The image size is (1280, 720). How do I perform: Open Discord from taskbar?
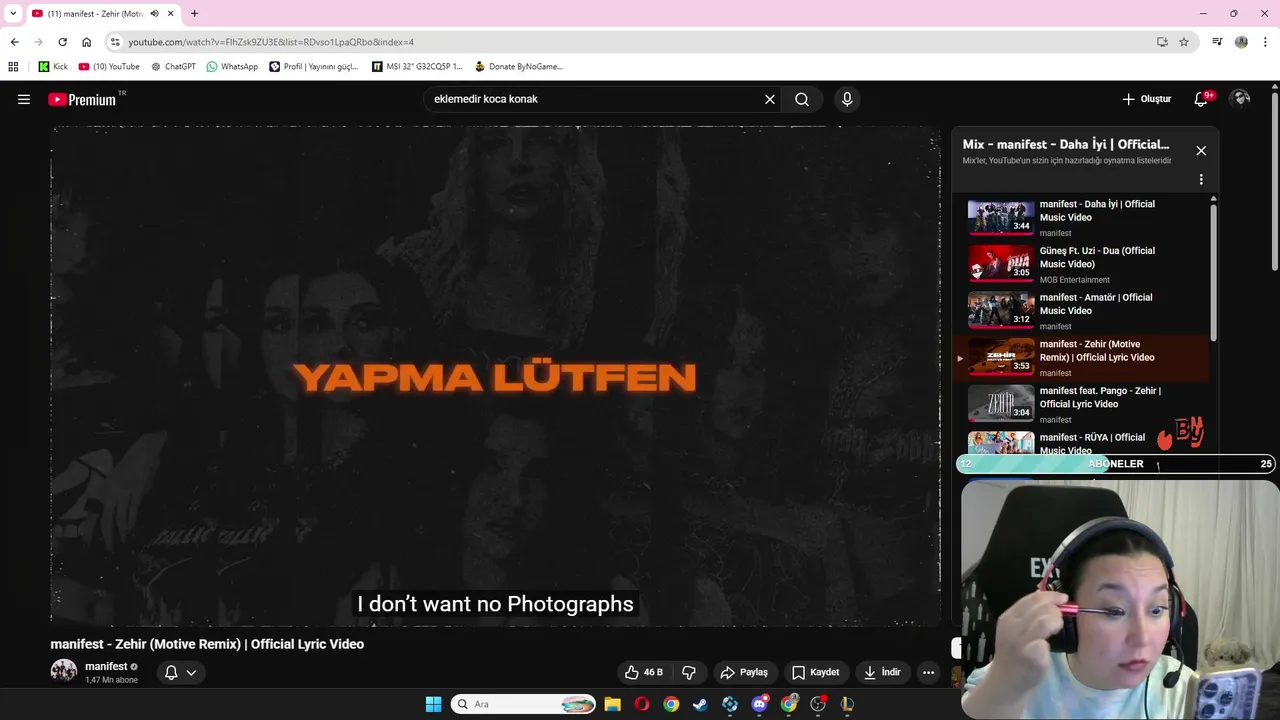tap(759, 704)
